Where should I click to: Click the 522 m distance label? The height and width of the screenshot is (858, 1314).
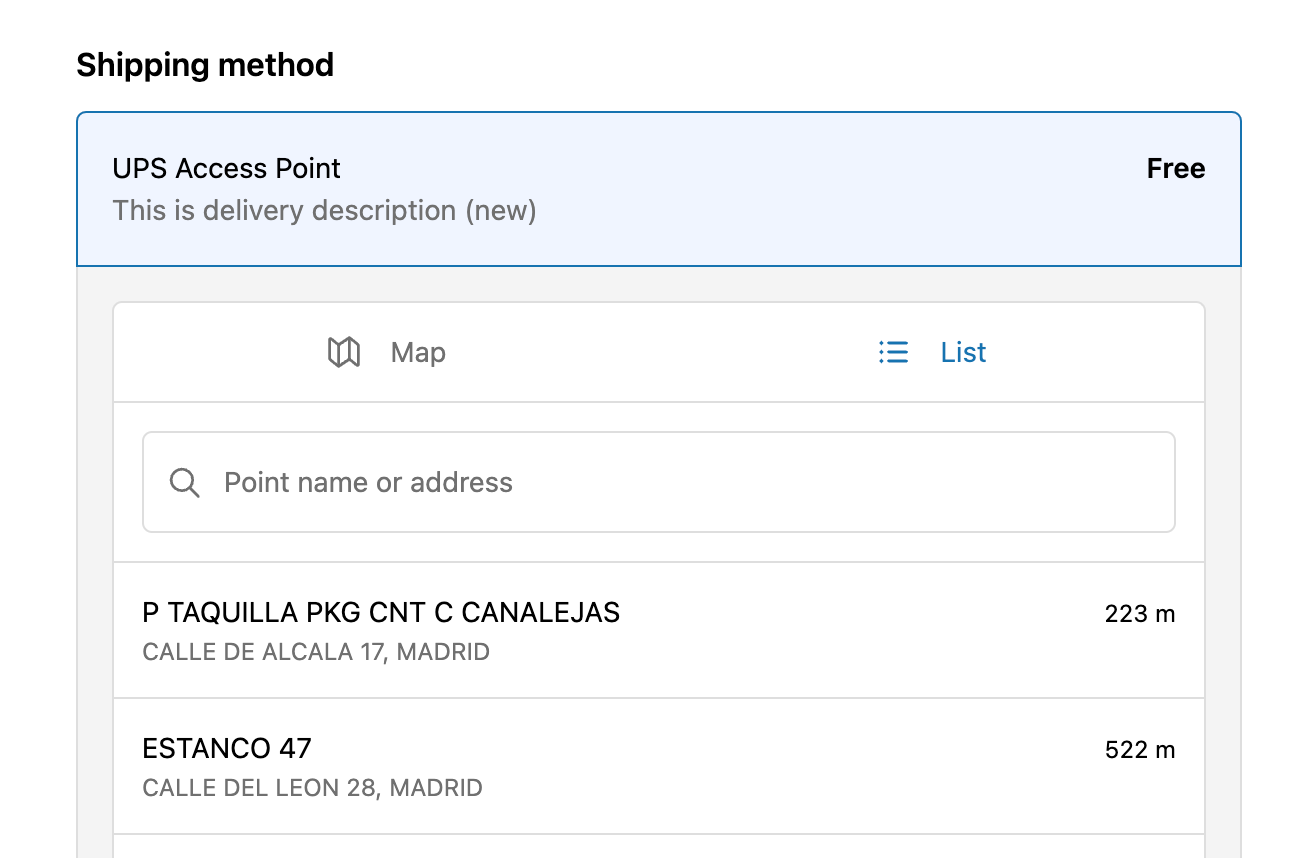[x=1140, y=750]
